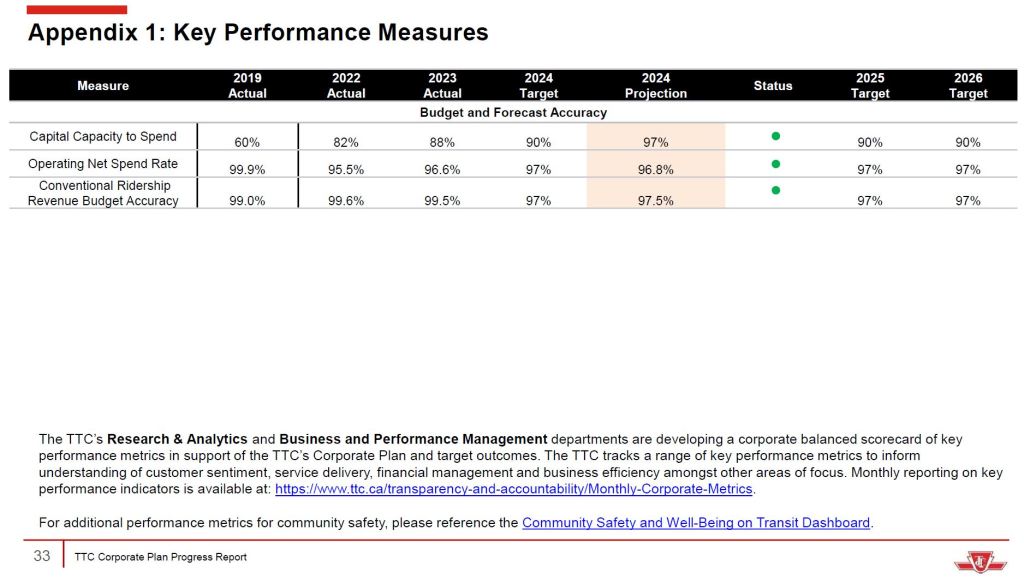
Task: Click the 2019 Actual column header
Action: 247,86
